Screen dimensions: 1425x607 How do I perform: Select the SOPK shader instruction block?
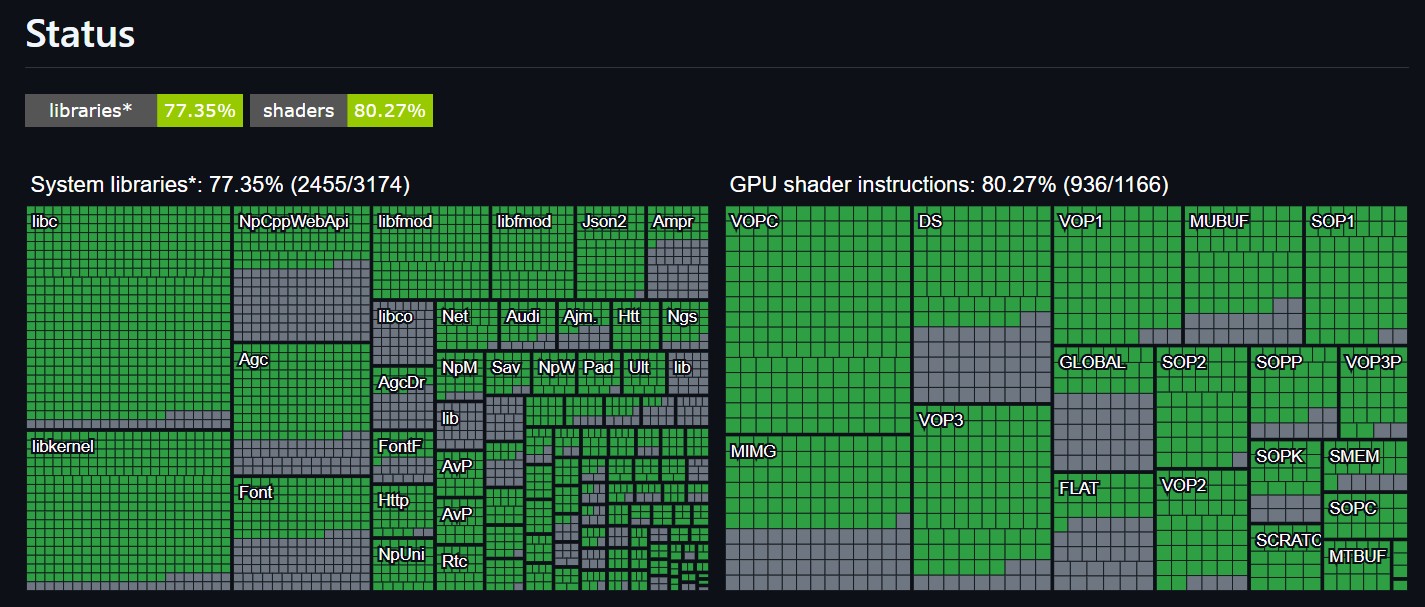tap(1285, 482)
